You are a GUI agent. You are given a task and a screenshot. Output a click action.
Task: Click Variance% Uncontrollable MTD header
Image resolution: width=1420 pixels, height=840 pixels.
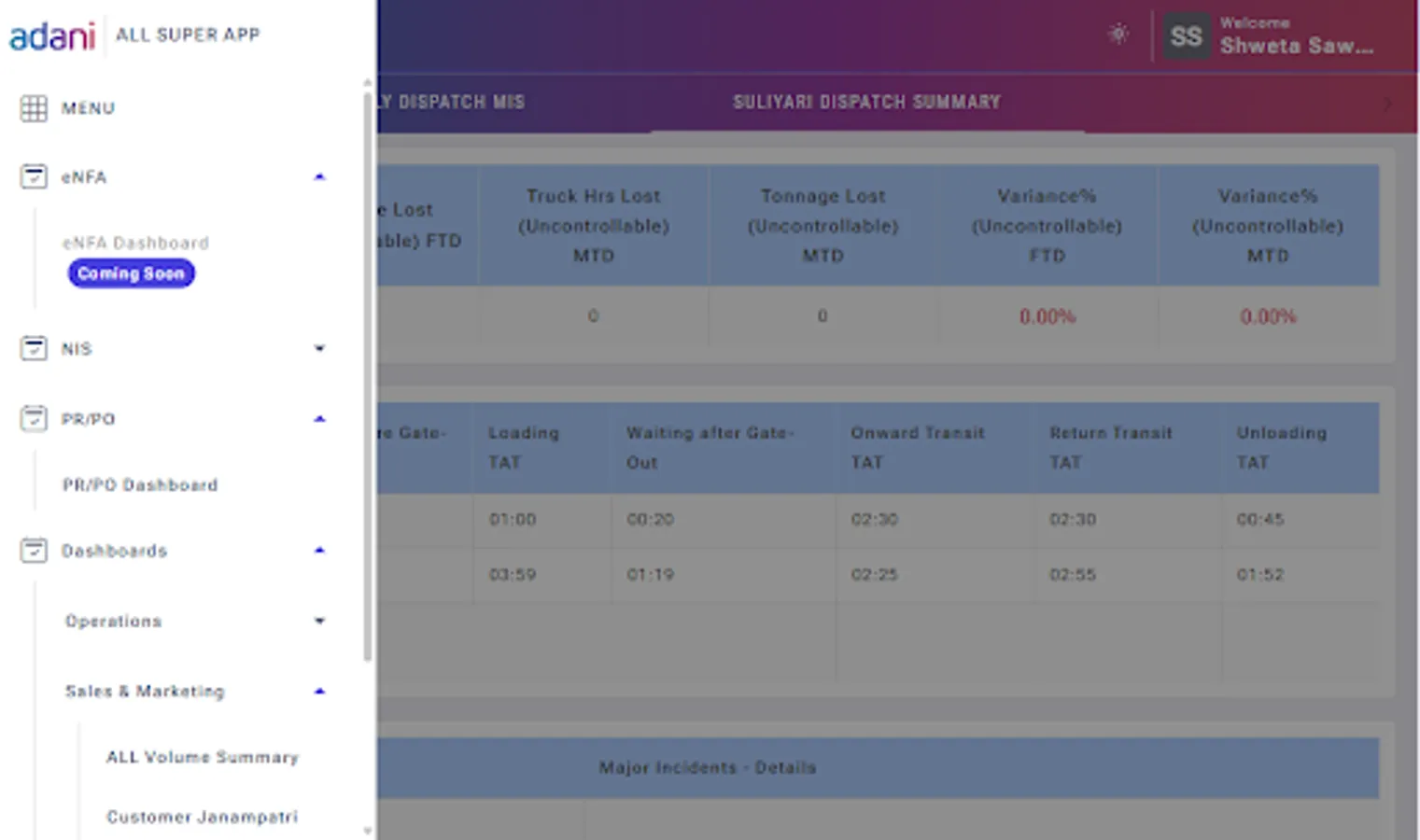(1268, 226)
